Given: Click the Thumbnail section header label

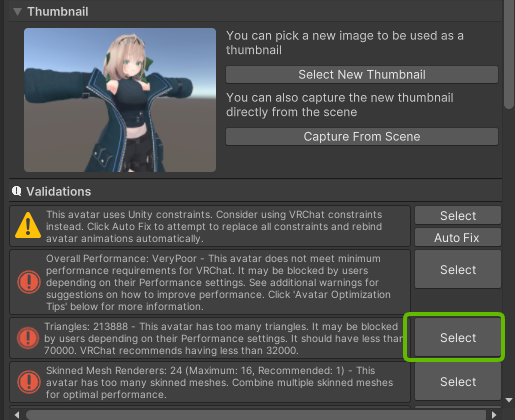Looking at the screenshot, I should [58, 12].
